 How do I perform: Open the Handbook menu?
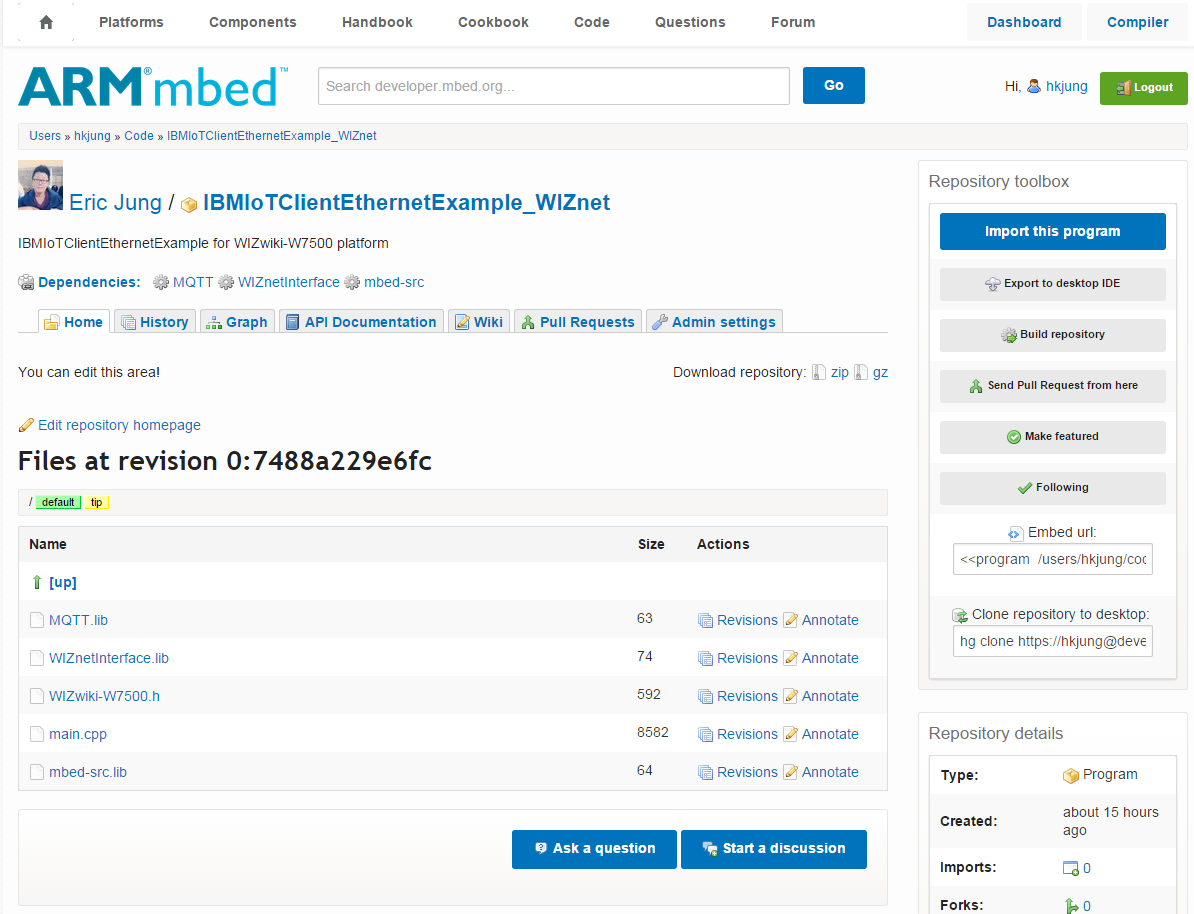click(x=377, y=22)
